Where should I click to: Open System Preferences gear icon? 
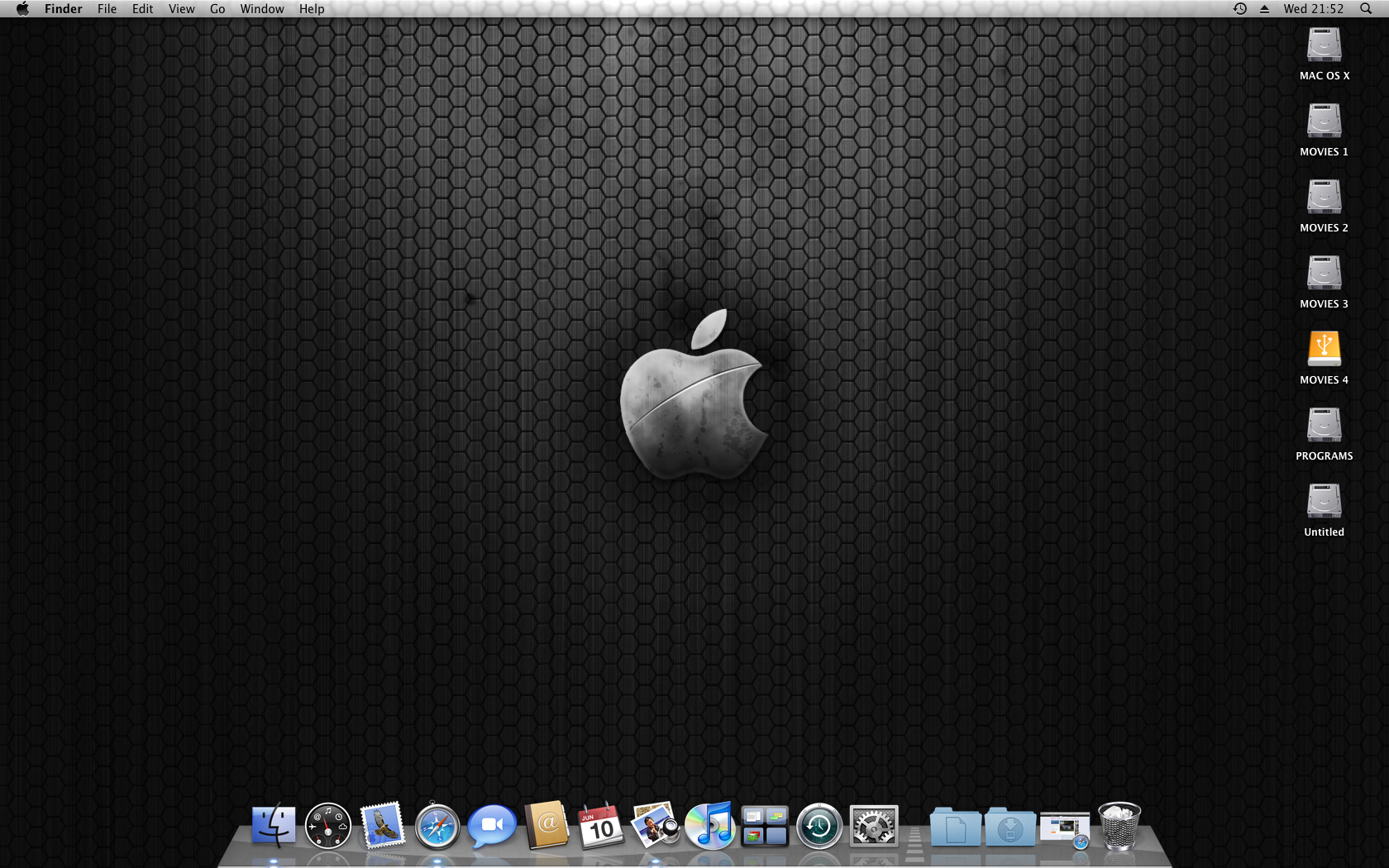point(874,826)
